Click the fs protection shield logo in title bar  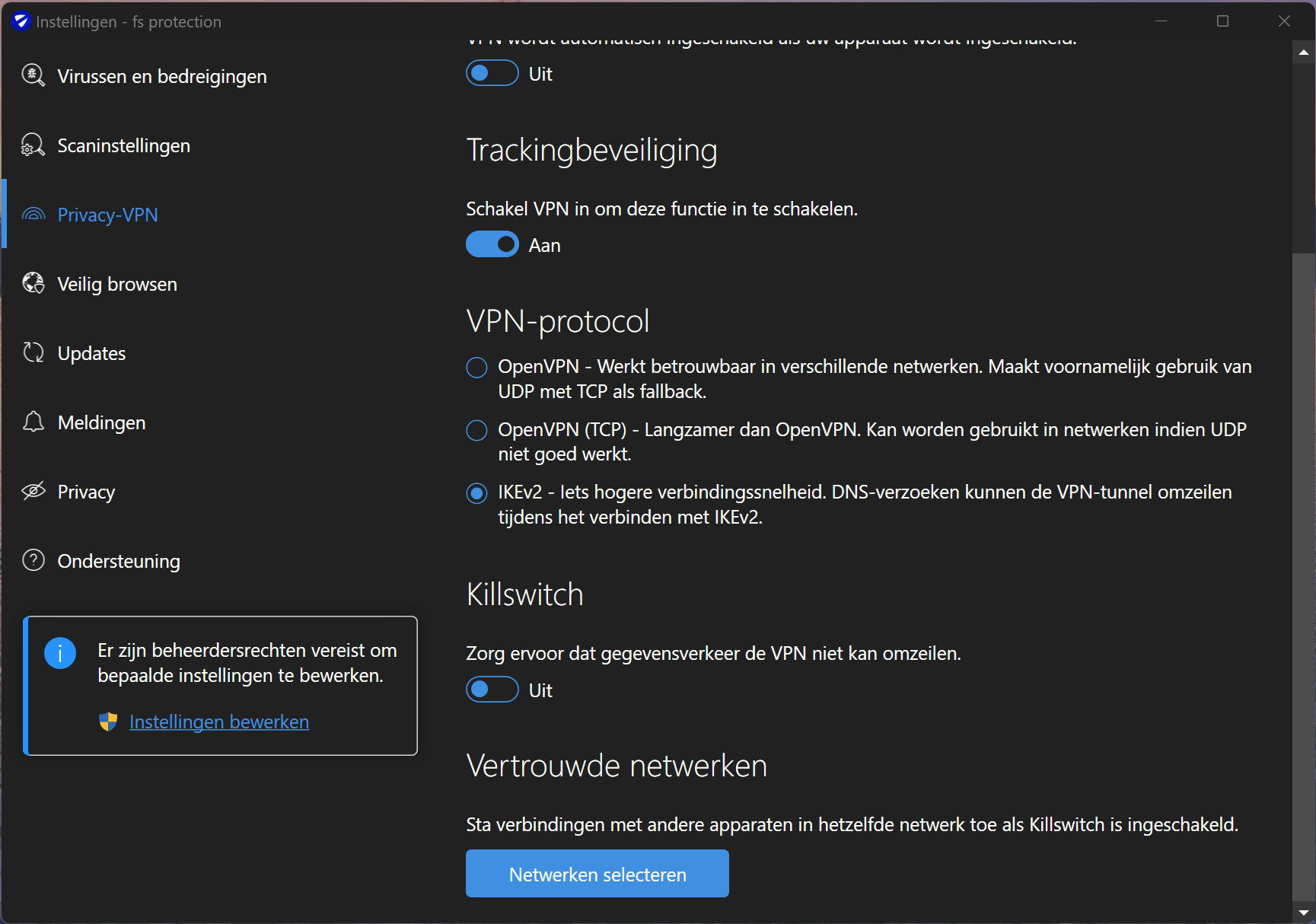click(x=21, y=21)
